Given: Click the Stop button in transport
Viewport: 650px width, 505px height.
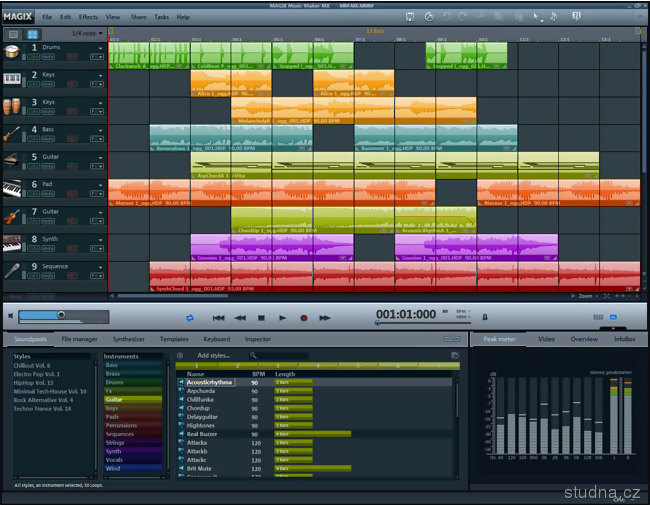Looking at the screenshot, I should tap(261, 317).
